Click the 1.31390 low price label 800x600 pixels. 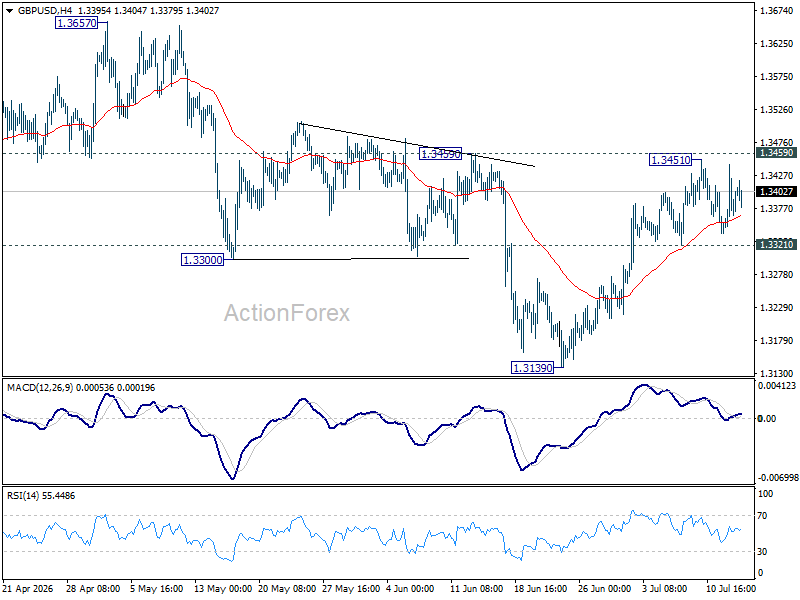[x=532, y=368]
